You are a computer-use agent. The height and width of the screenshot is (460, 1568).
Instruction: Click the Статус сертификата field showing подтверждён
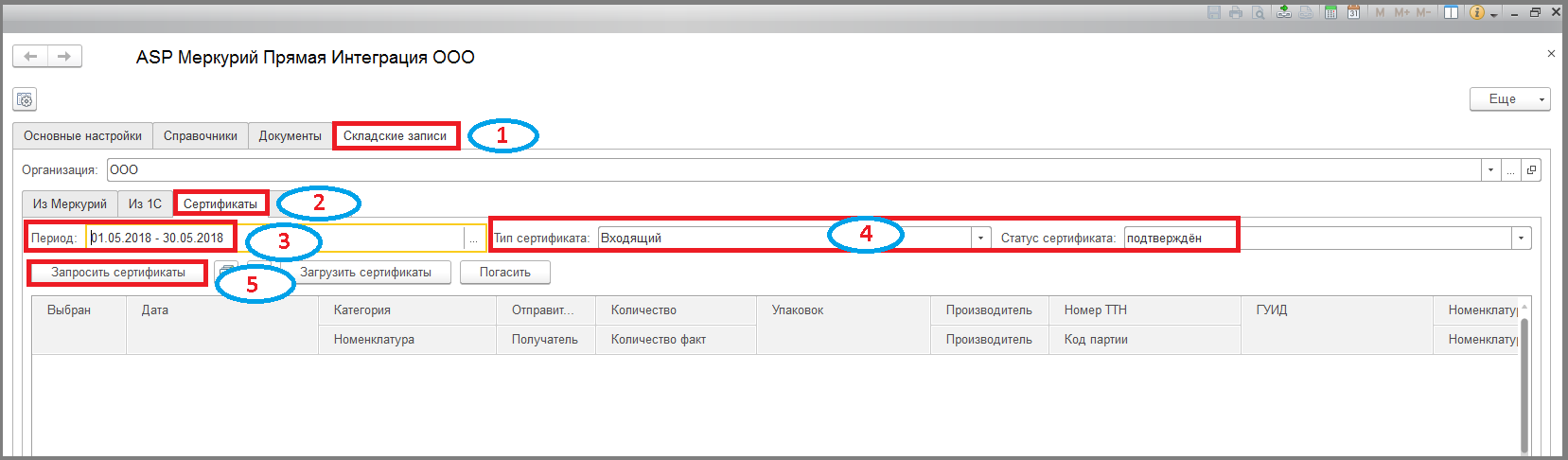[x=1317, y=239]
